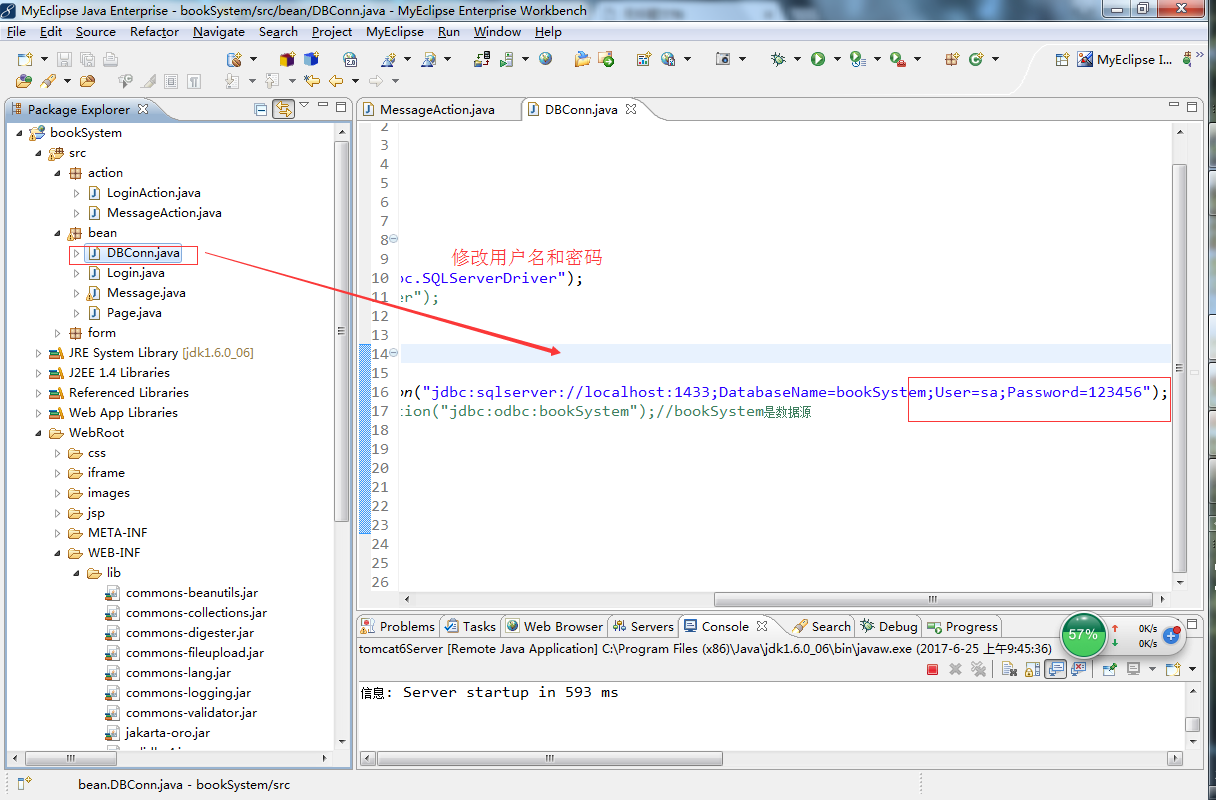Click the Clear Console icon
Image resolution: width=1216 pixels, height=800 pixels.
1007,669
